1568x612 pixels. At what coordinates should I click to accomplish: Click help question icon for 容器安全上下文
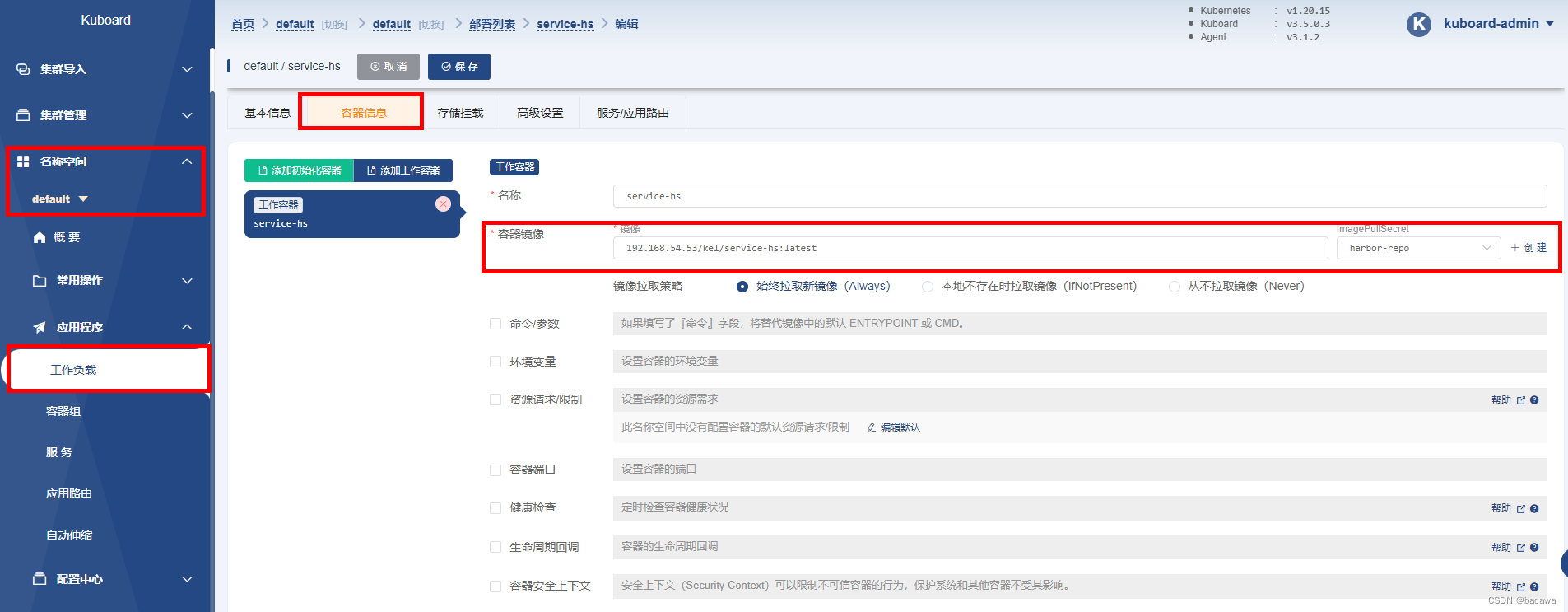point(1534,586)
